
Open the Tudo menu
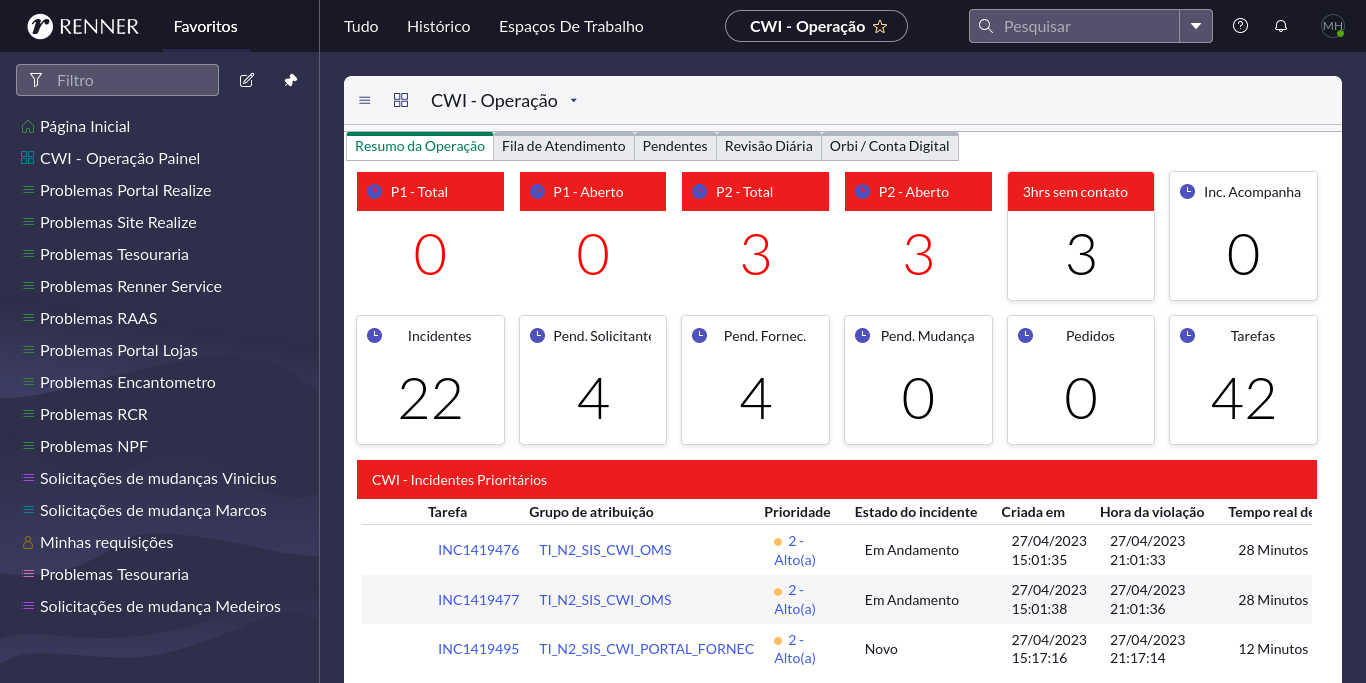[361, 27]
